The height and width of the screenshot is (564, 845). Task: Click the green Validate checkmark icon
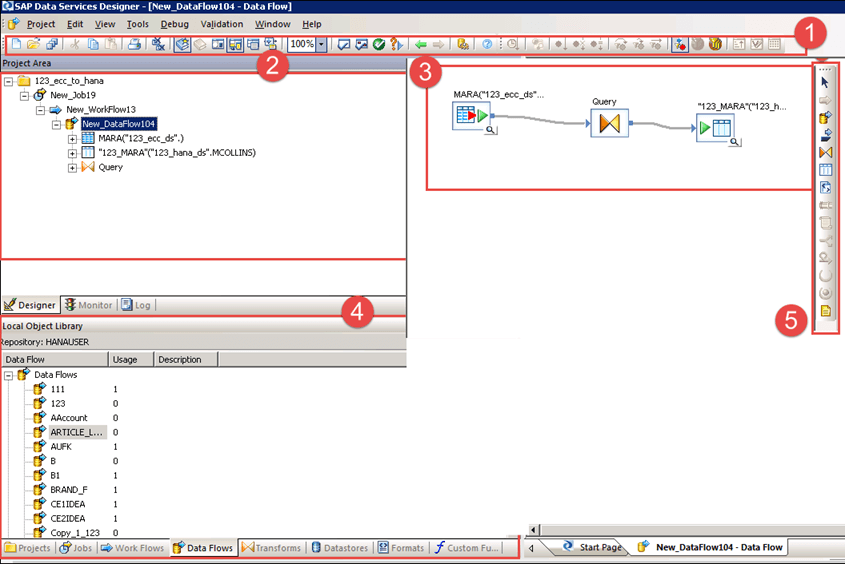coord(379,45)
